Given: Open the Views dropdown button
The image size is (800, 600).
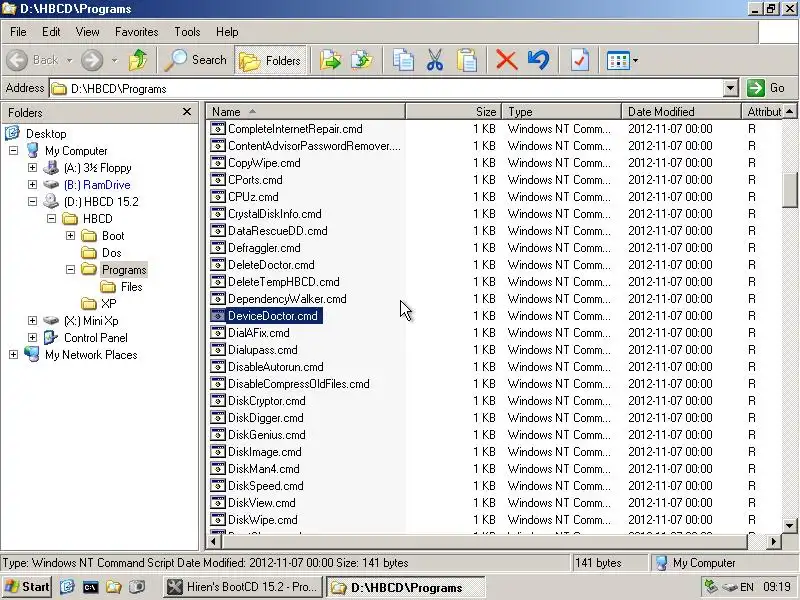Looking at the screenshot, I should (622, 60).
